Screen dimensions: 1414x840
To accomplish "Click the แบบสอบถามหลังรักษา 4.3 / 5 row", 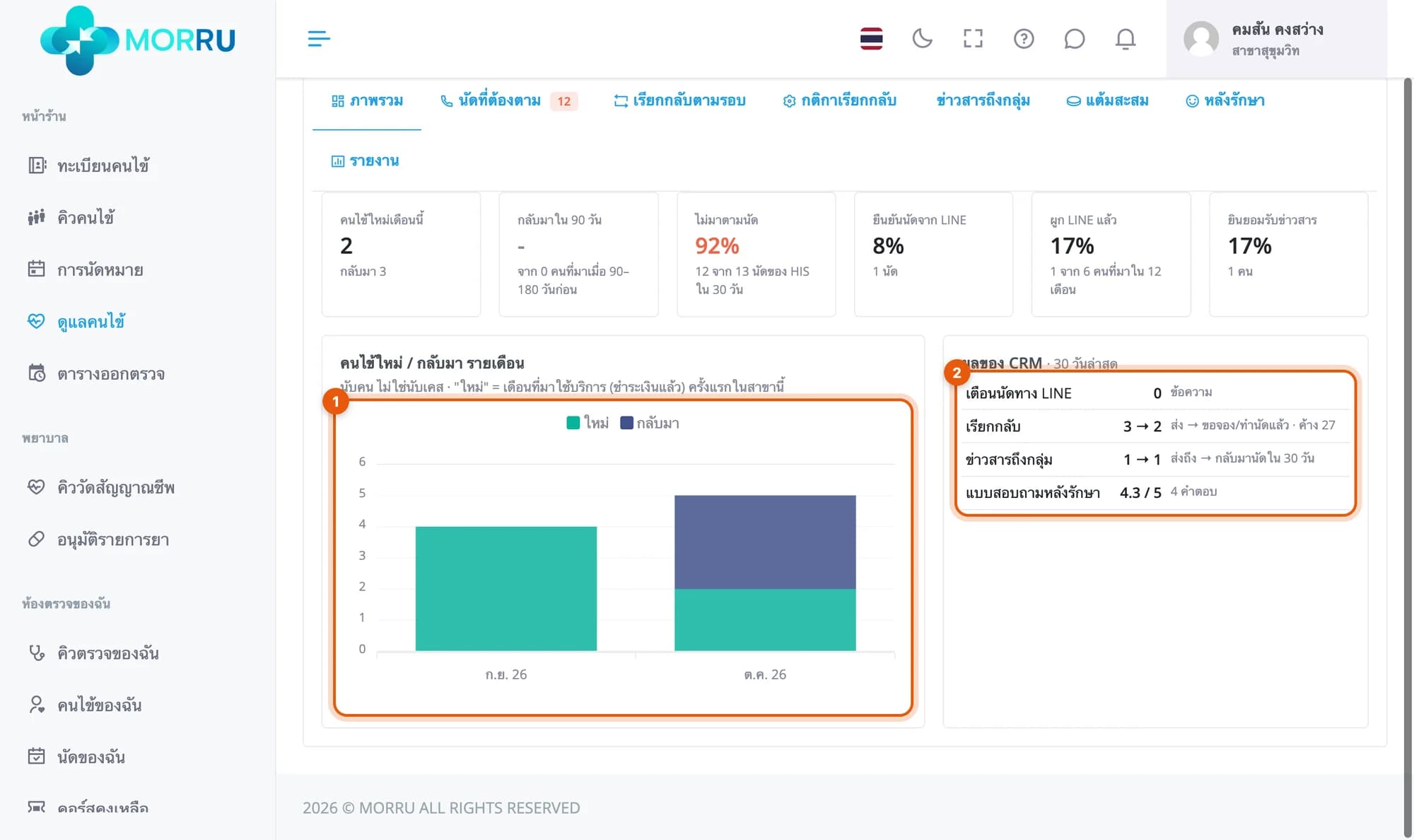I will pos(1157,493).
